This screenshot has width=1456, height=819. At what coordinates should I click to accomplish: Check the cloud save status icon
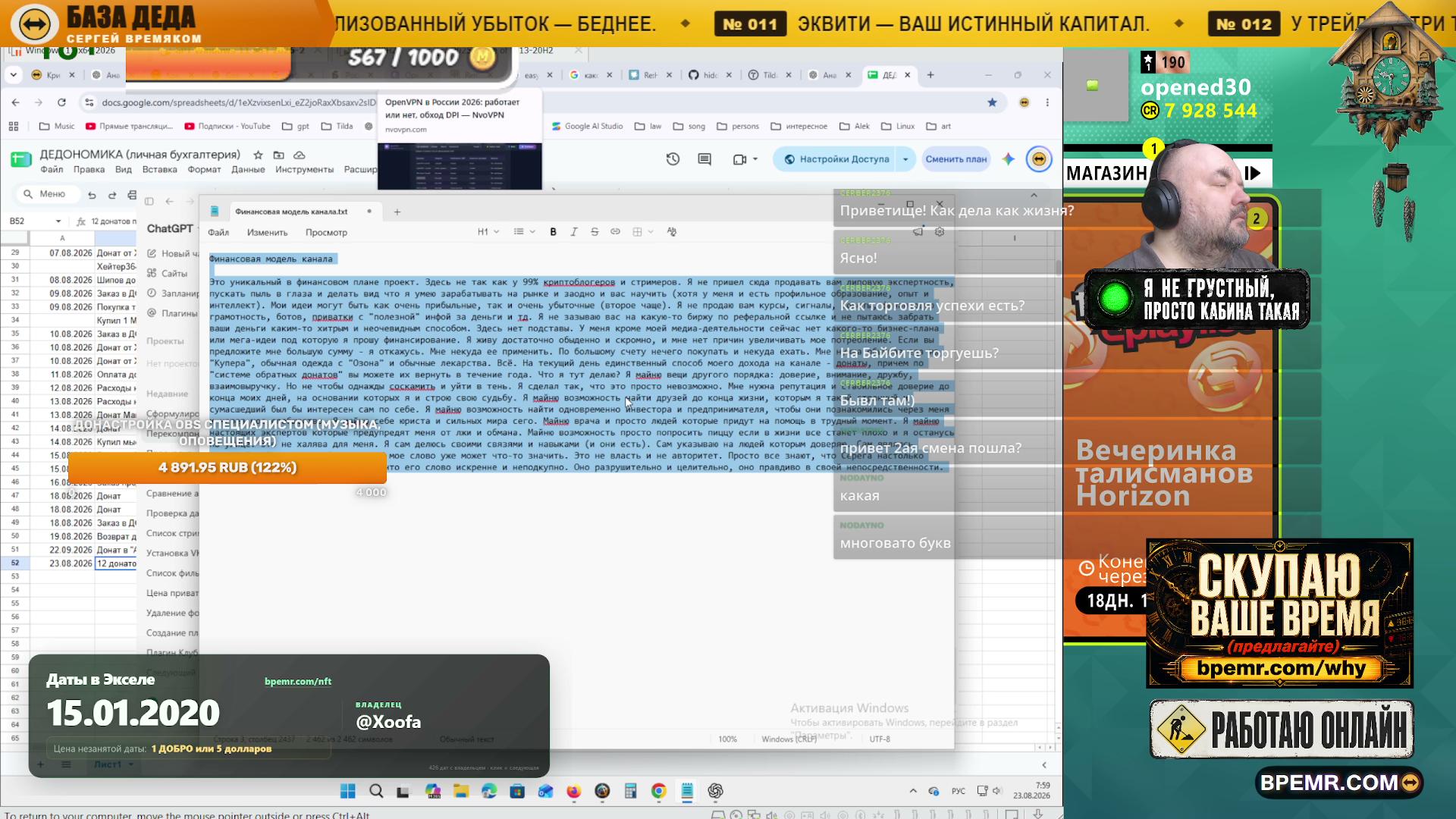coord(300,155)
